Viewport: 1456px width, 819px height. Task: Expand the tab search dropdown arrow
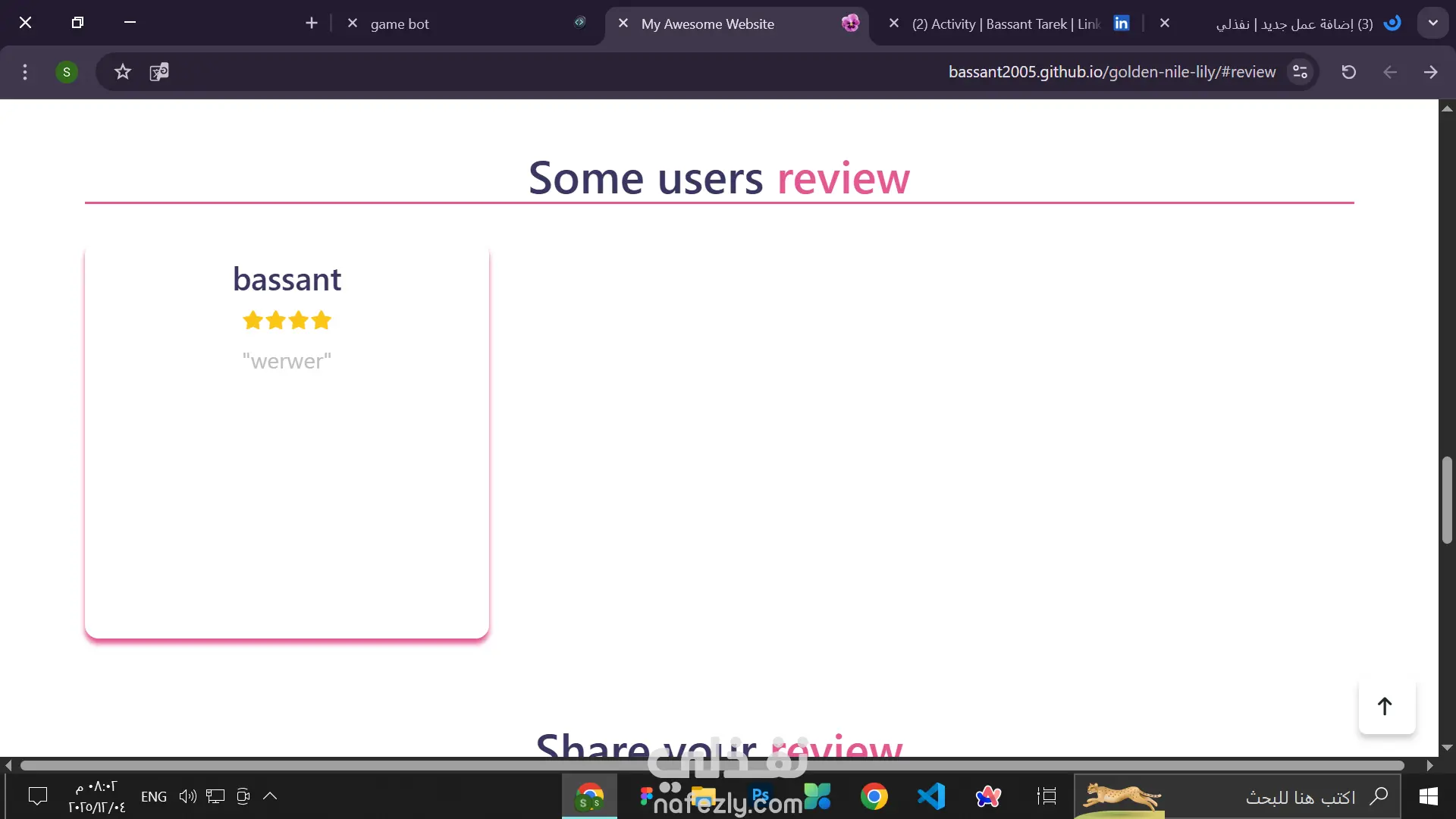(x=1432, y=23)
